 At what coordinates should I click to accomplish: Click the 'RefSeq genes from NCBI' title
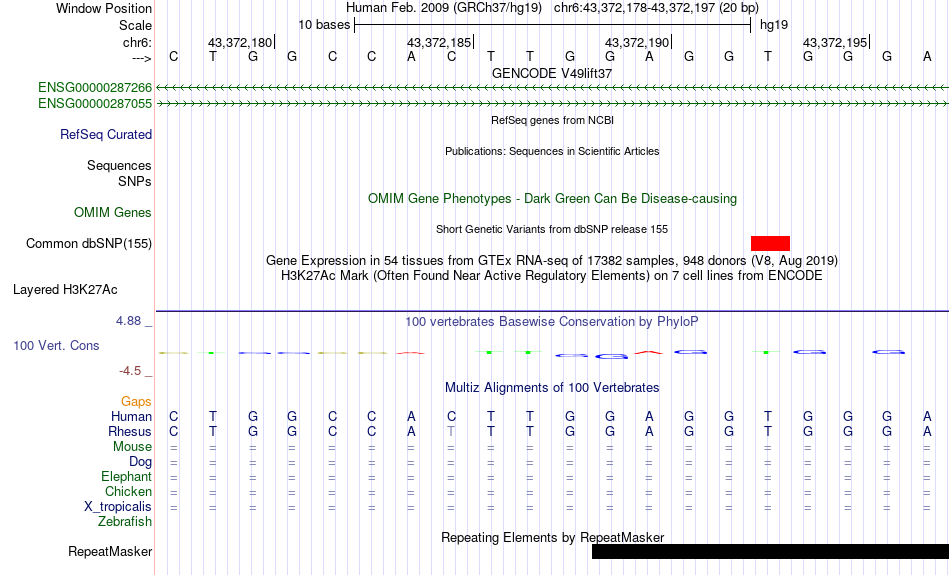[x=552, y=121]
